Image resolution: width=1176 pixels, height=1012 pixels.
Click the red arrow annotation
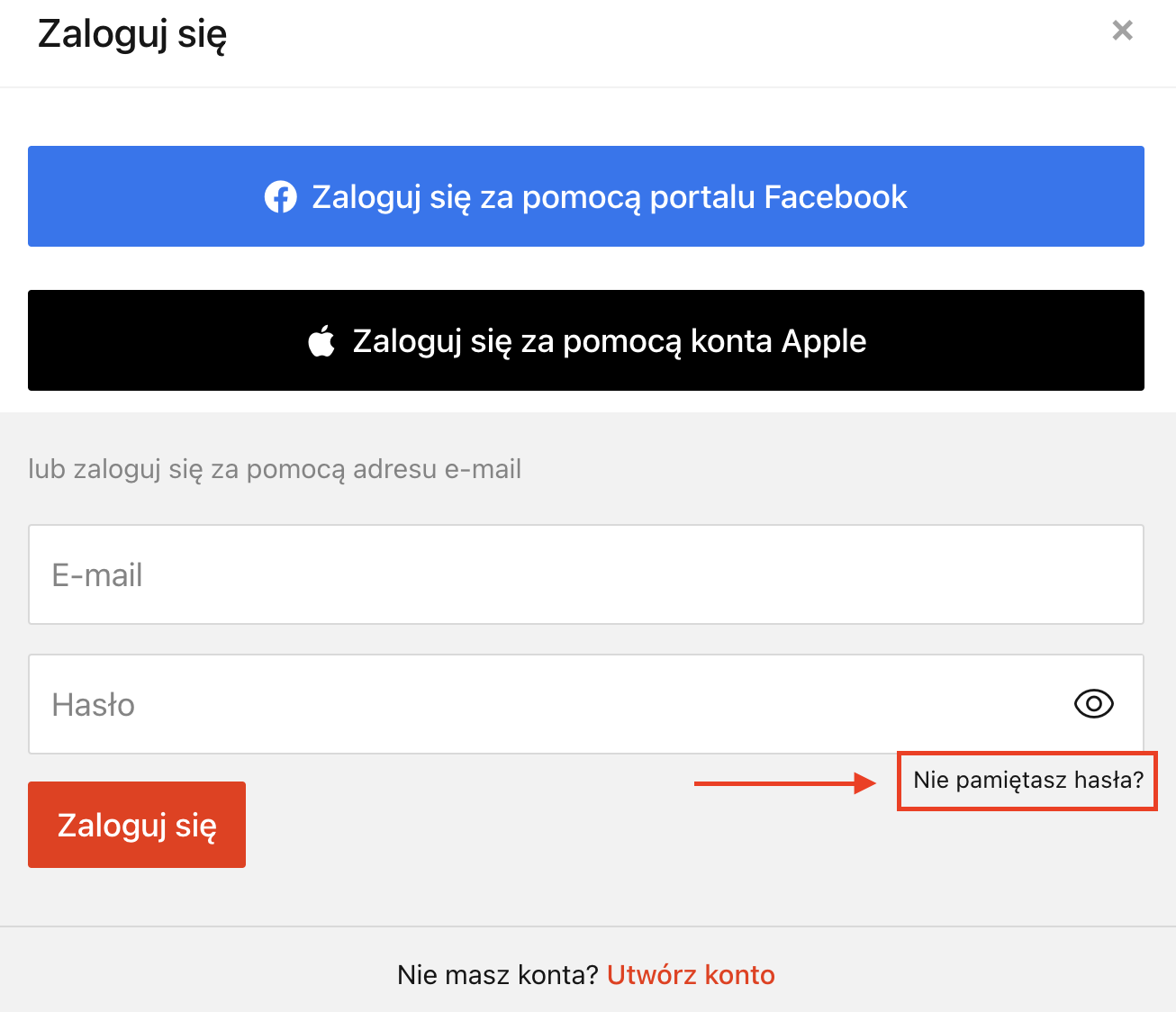pos(785,783)
